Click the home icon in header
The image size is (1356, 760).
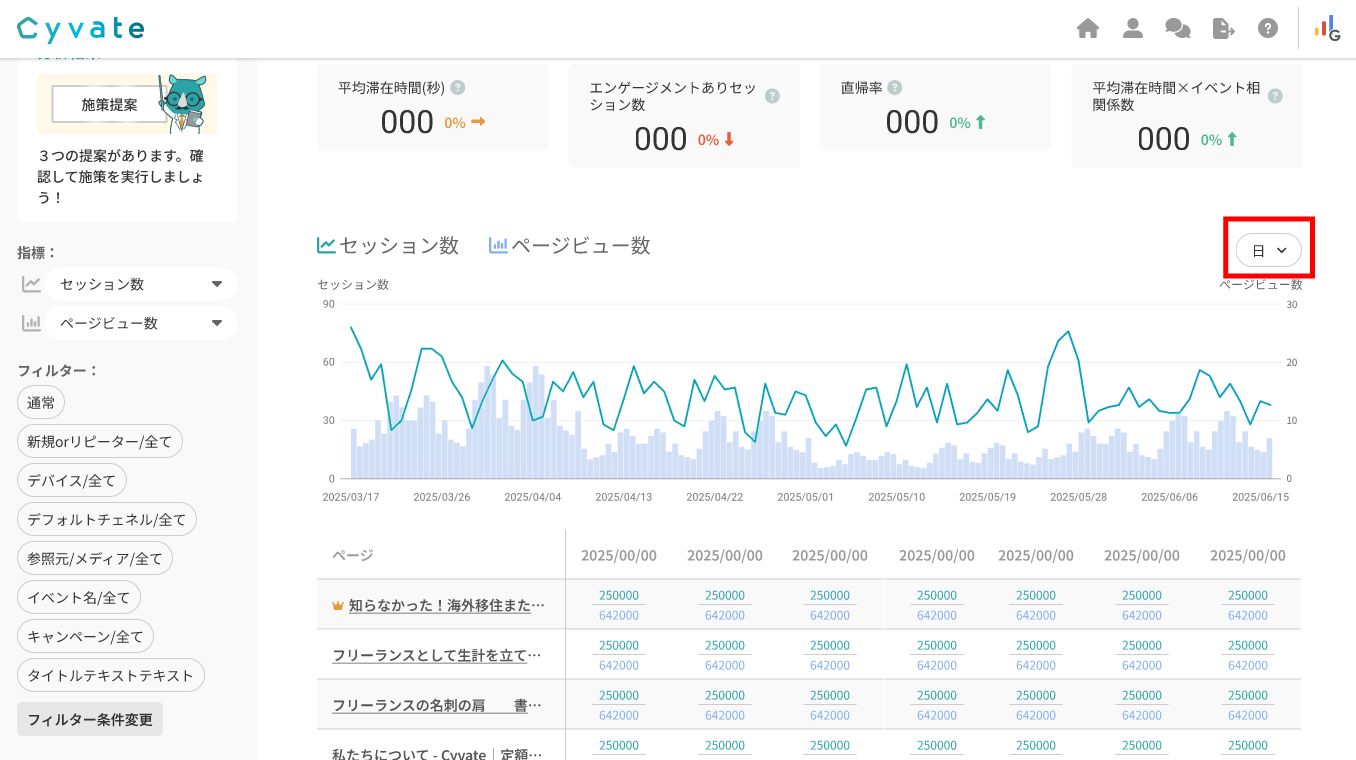coord(1088,28)
